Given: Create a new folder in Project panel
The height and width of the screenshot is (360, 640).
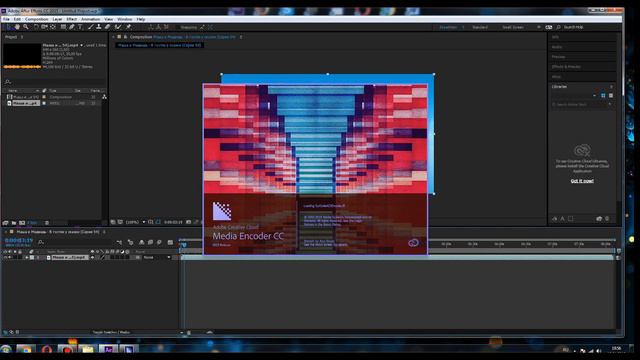Looking at the screenshot, I should click(x=13, y=223).
